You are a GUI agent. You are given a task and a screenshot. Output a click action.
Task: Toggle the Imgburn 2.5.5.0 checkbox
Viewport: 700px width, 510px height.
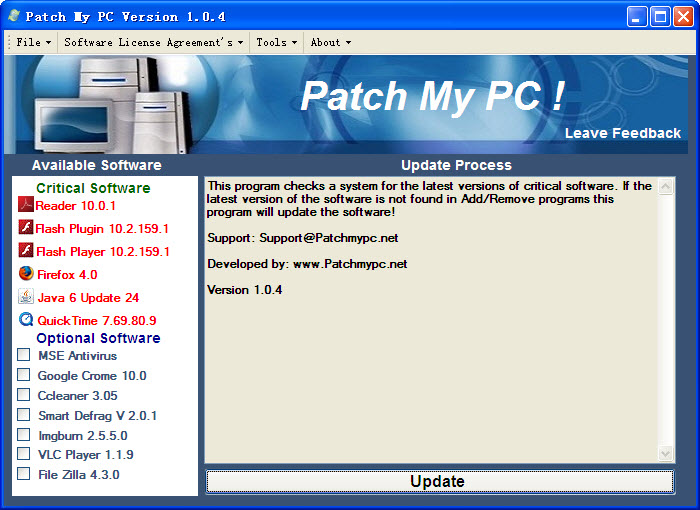coord(23,434)
